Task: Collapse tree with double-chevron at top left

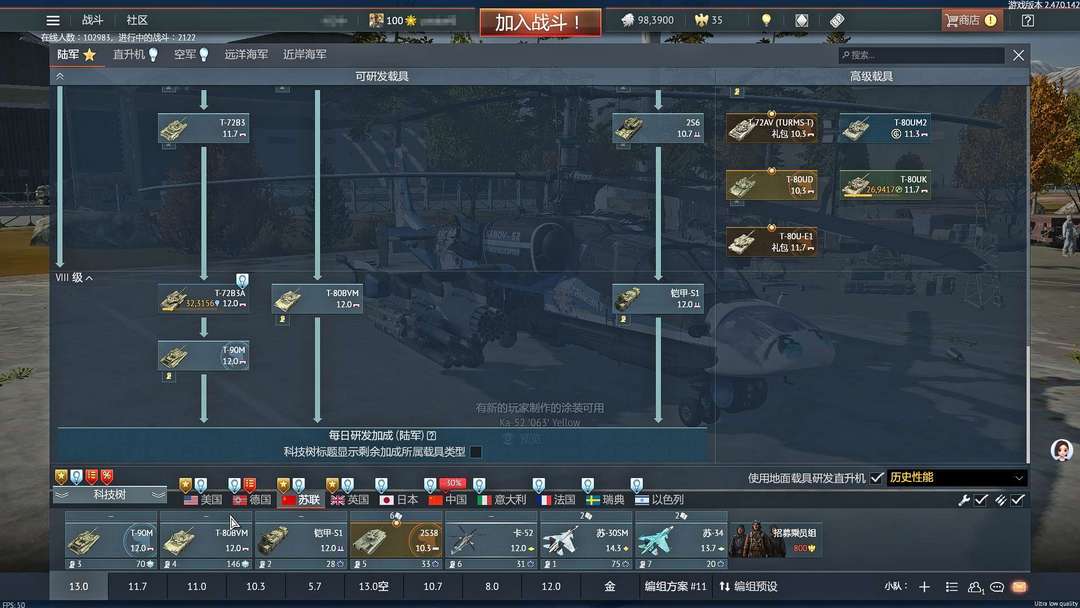Action: click(x=60, y=76)
